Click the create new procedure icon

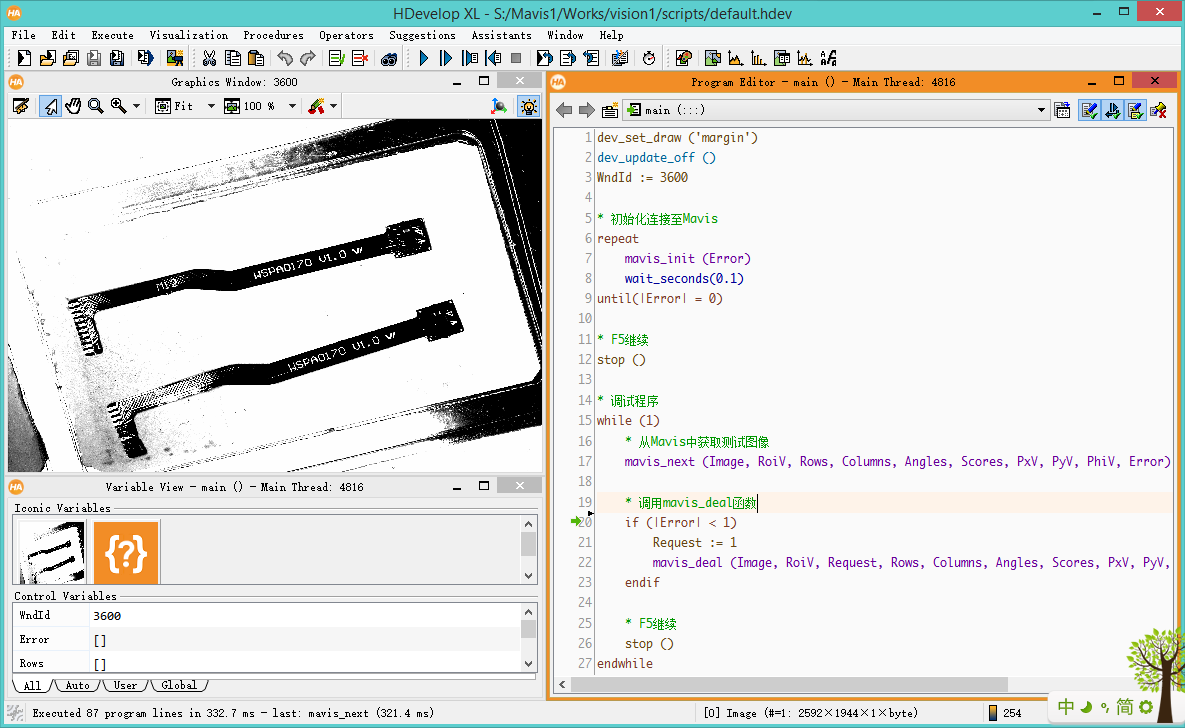[610, 110]
